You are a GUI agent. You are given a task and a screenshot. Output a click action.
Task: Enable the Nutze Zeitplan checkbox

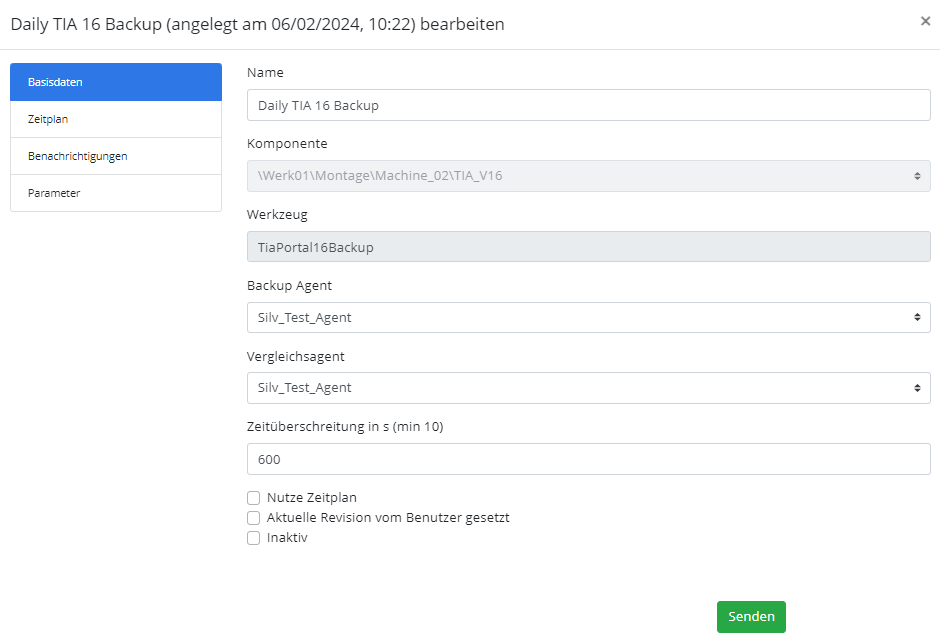point(254,498)
